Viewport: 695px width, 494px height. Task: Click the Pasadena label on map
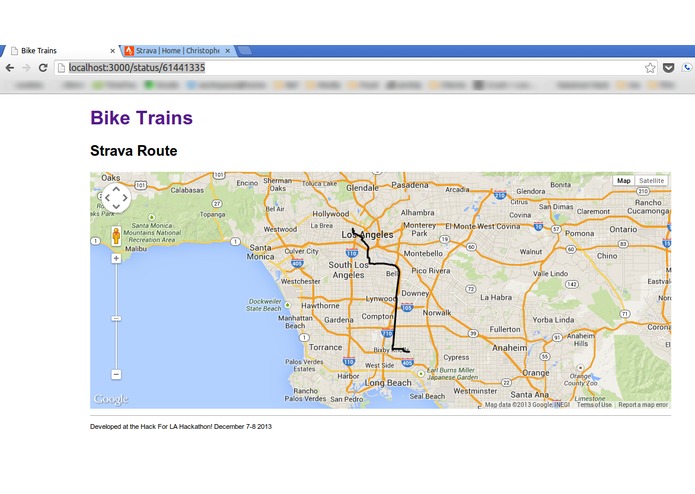(x=410, y=185)
